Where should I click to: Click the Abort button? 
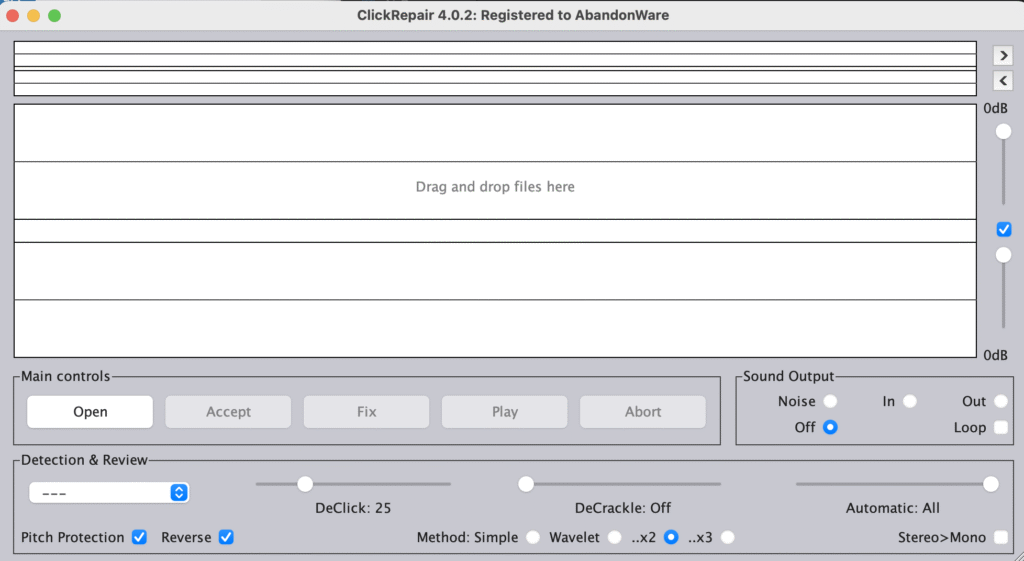[643, 411]
